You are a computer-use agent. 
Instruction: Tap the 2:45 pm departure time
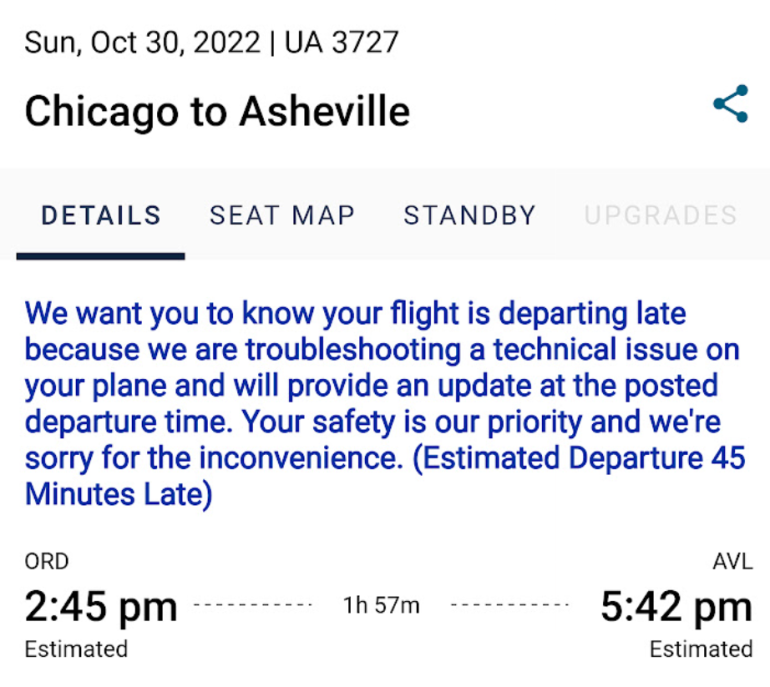click(x=101, y=606)
